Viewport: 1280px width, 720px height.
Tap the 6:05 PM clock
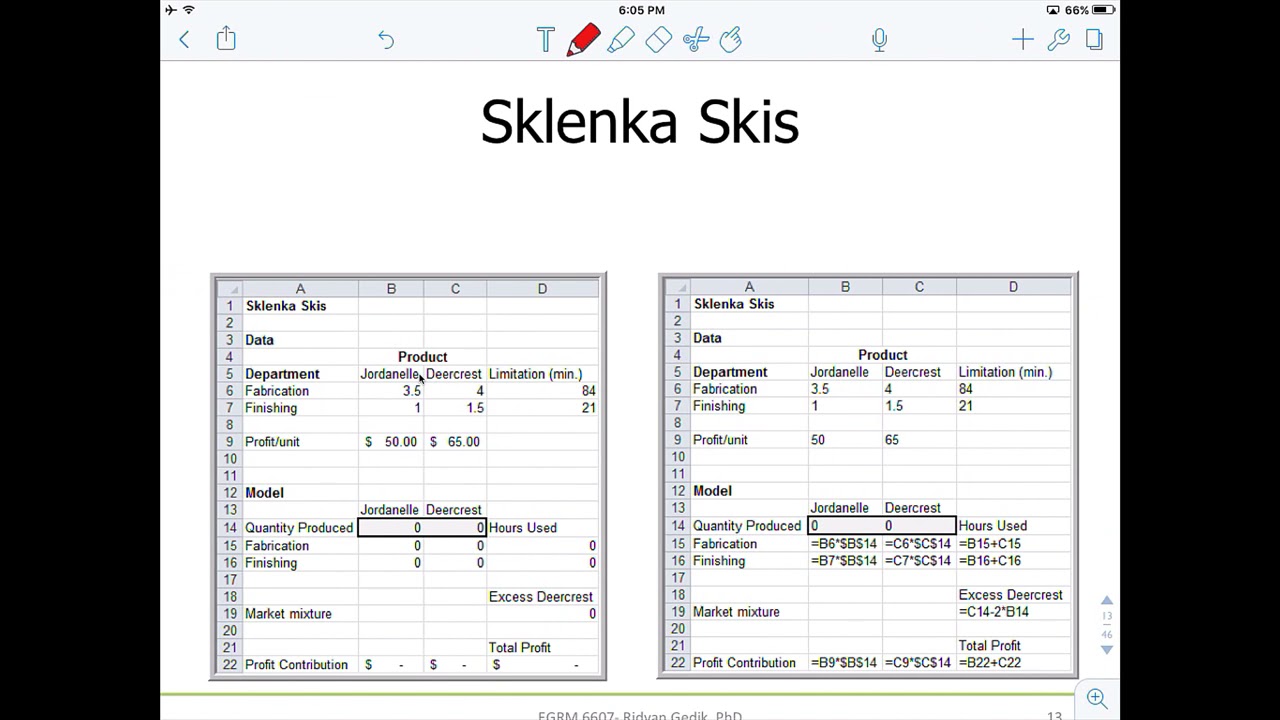pyautogui.click(x=641, y=10)
